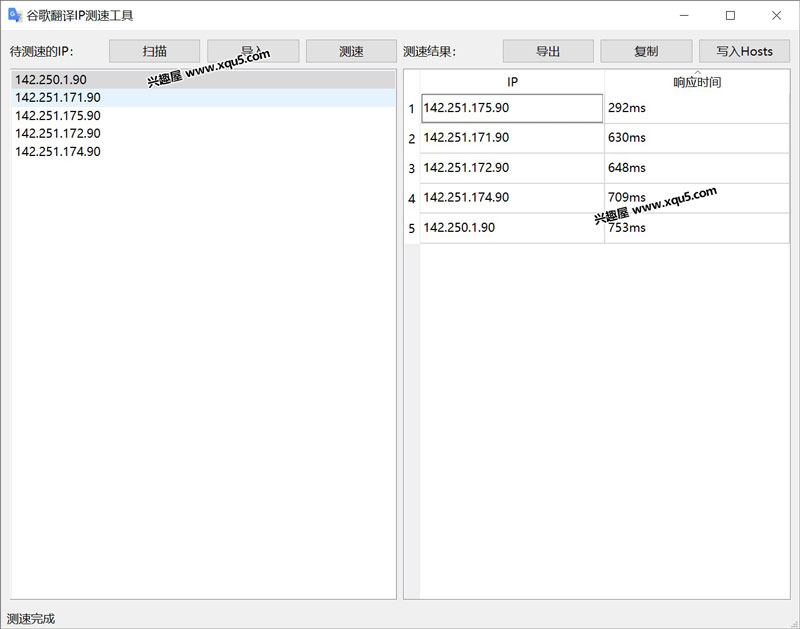Maximize the 谷歌翻译IP测速工具 window

(x=730, y=15)
